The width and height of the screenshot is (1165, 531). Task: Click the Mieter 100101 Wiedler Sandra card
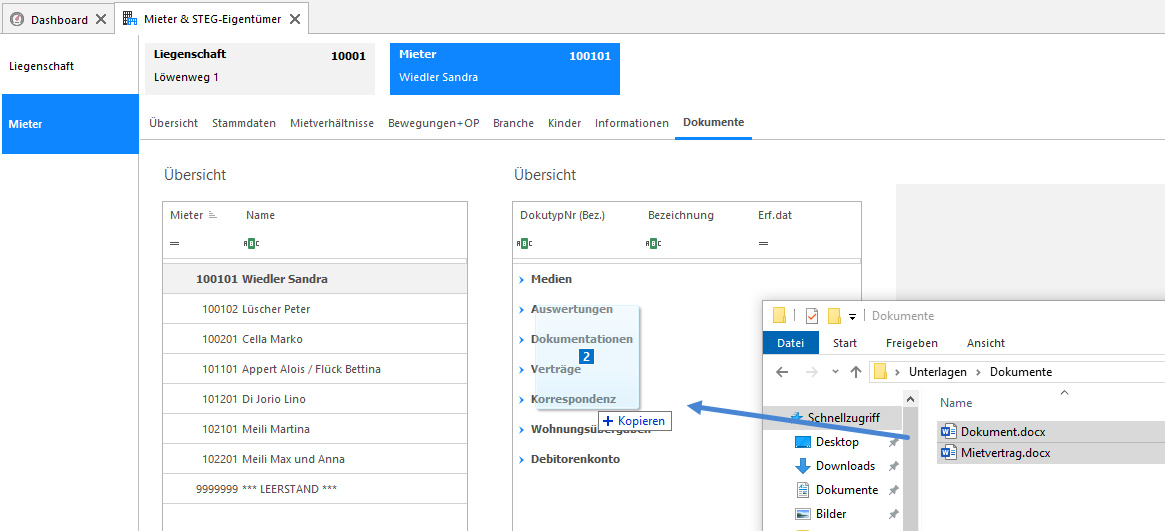click(504, 68)
